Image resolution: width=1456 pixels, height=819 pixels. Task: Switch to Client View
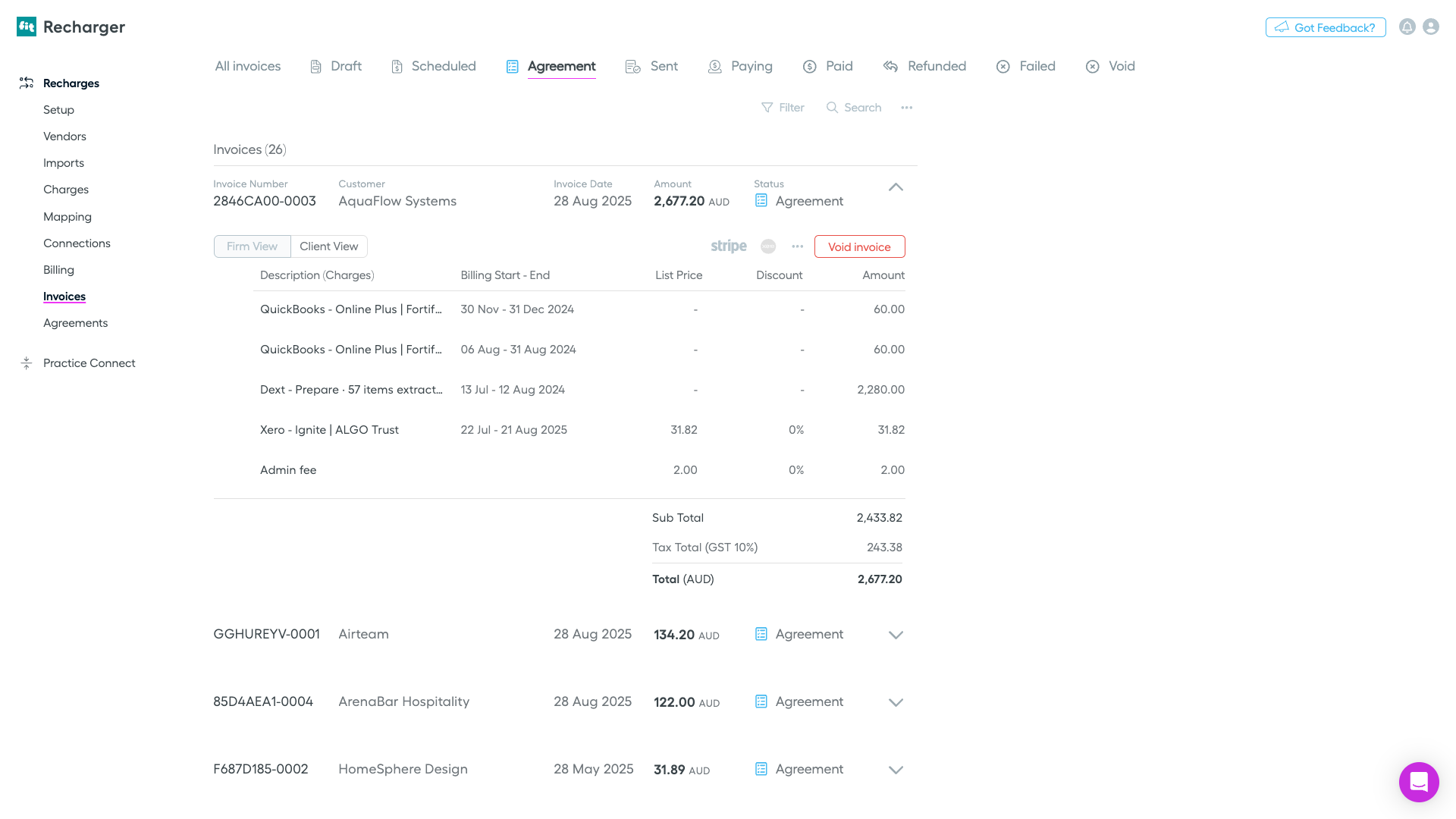point(328,246)
